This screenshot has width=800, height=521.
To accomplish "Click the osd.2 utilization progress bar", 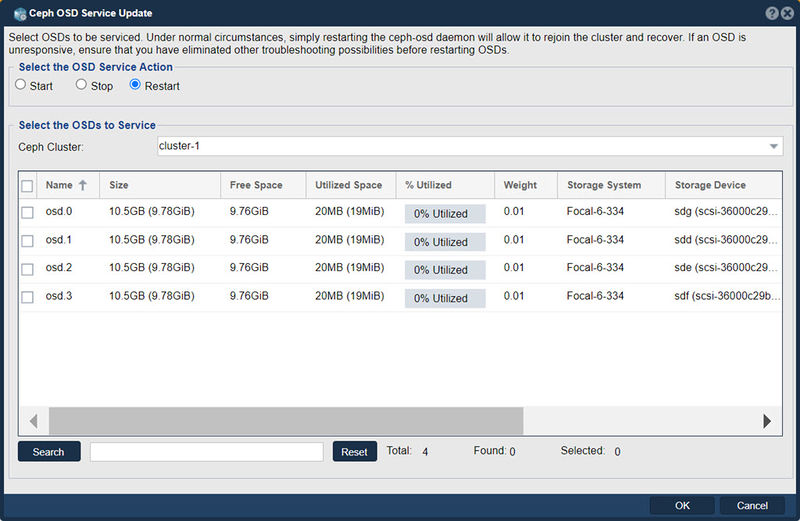I will click(445, 270).
